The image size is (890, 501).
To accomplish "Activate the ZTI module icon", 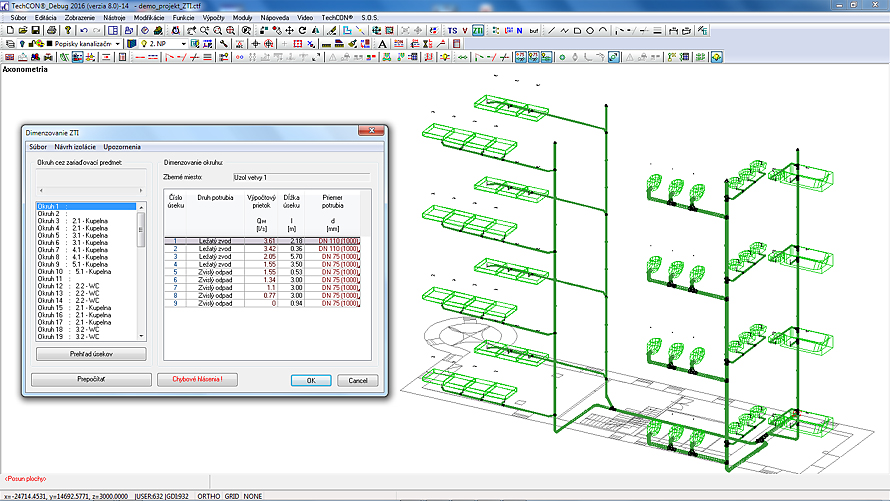I will click(479, 31).
